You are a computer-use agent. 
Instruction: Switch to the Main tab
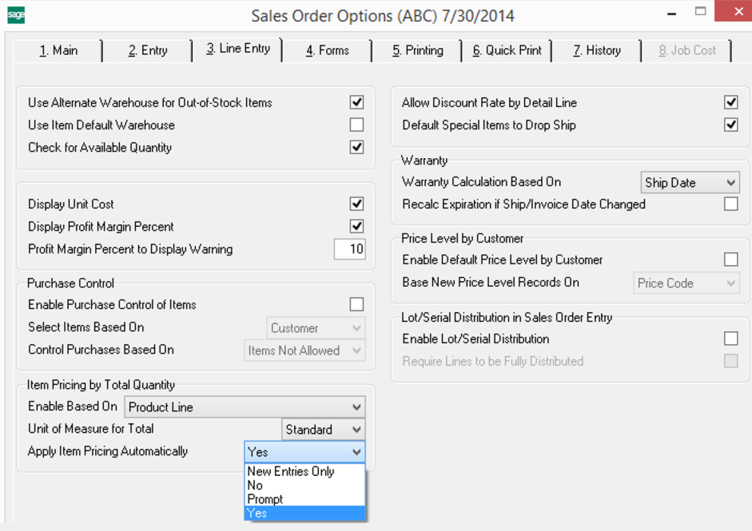pyautogui.click(x=58, y=50)
